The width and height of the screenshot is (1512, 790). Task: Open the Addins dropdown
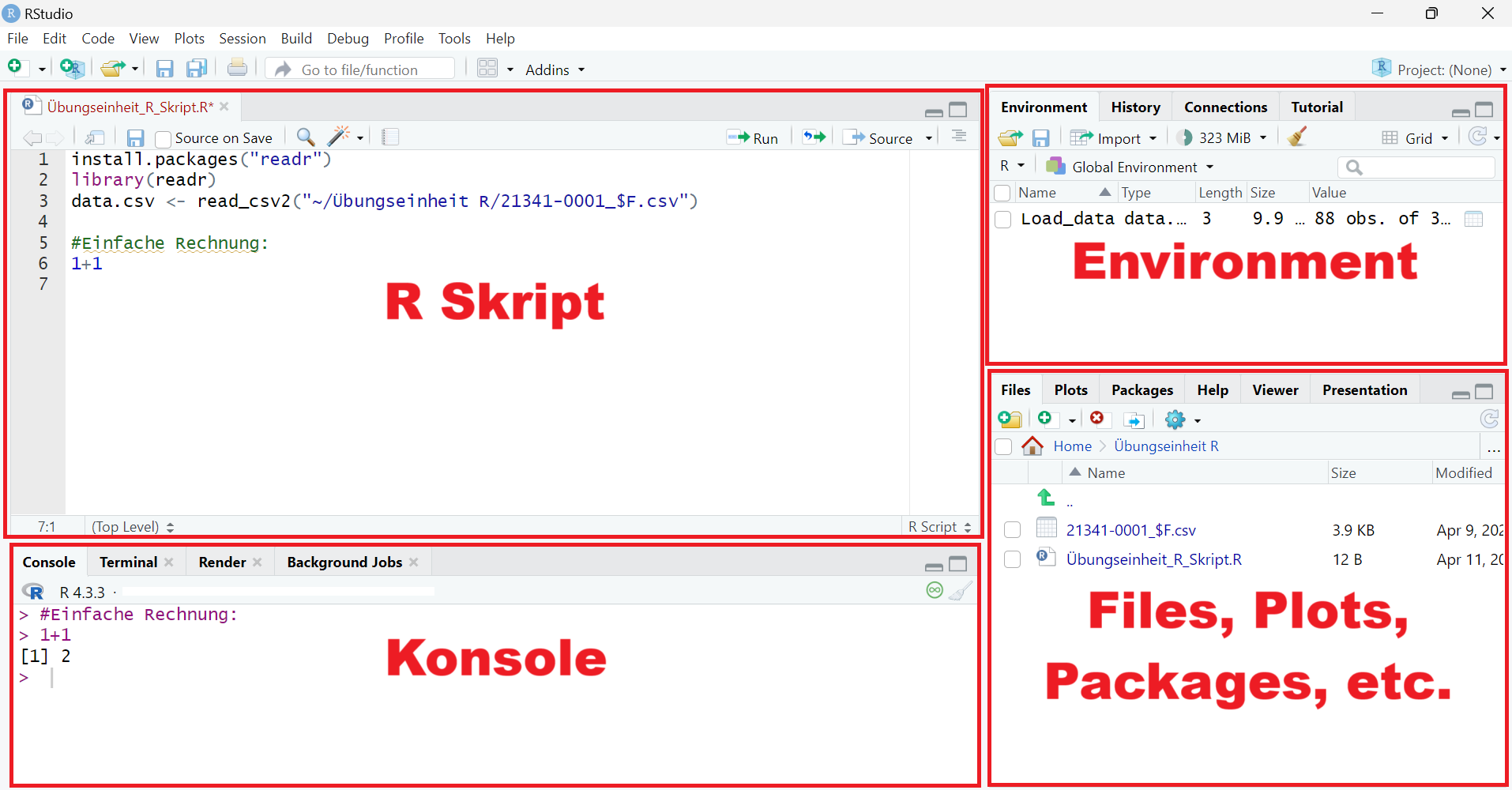(x=555, y=70)
